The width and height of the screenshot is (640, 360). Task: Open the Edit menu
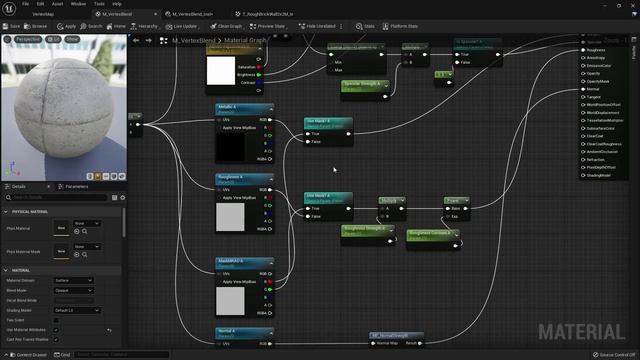[40, 4]
